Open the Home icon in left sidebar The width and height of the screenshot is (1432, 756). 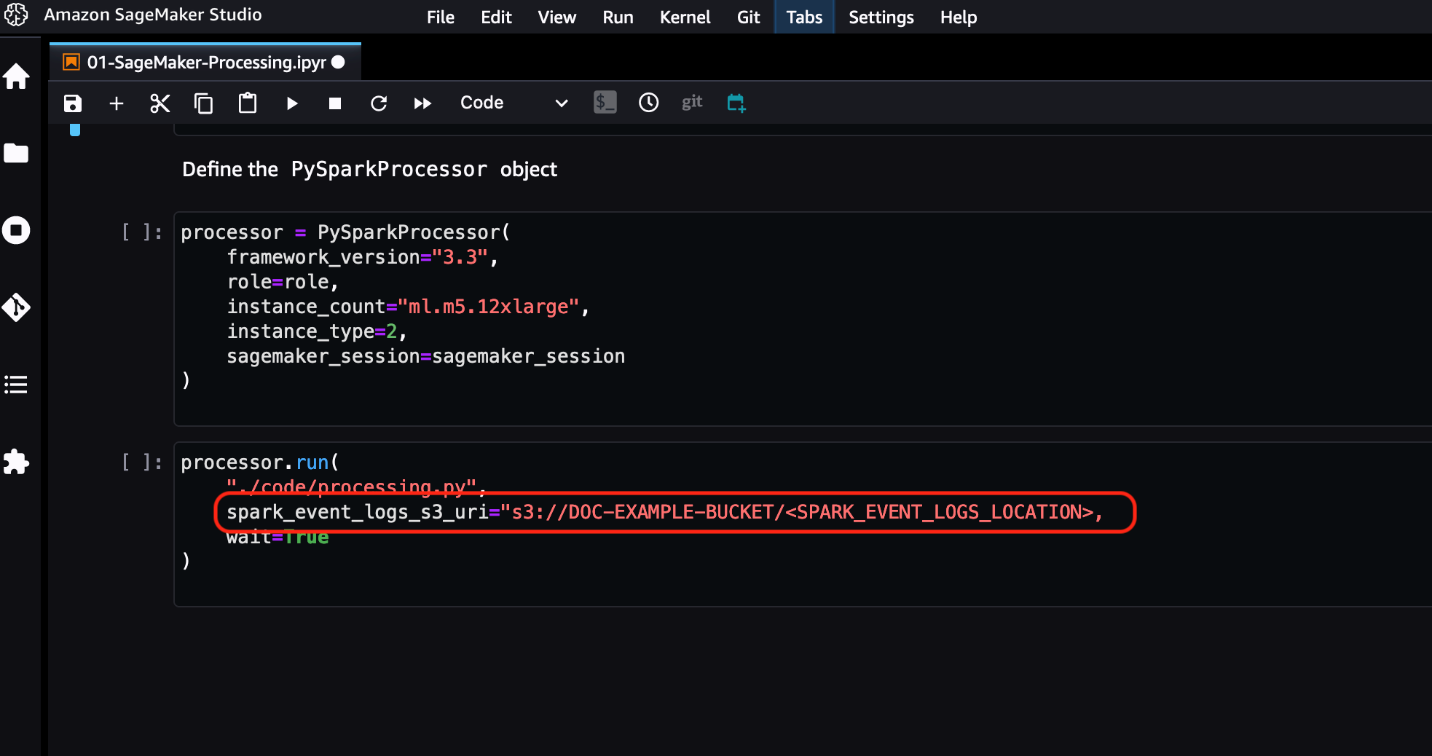[x=16, y=77]
